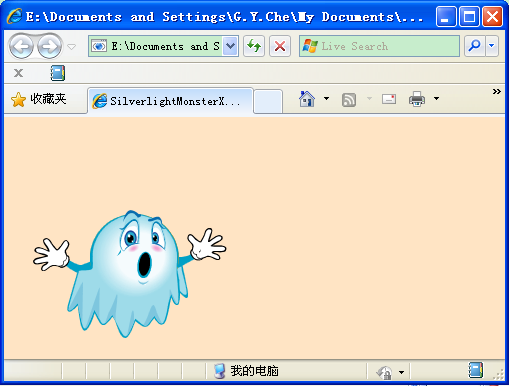
Task: Expand the Home button dropdown arrow
Action: [326, 99]
